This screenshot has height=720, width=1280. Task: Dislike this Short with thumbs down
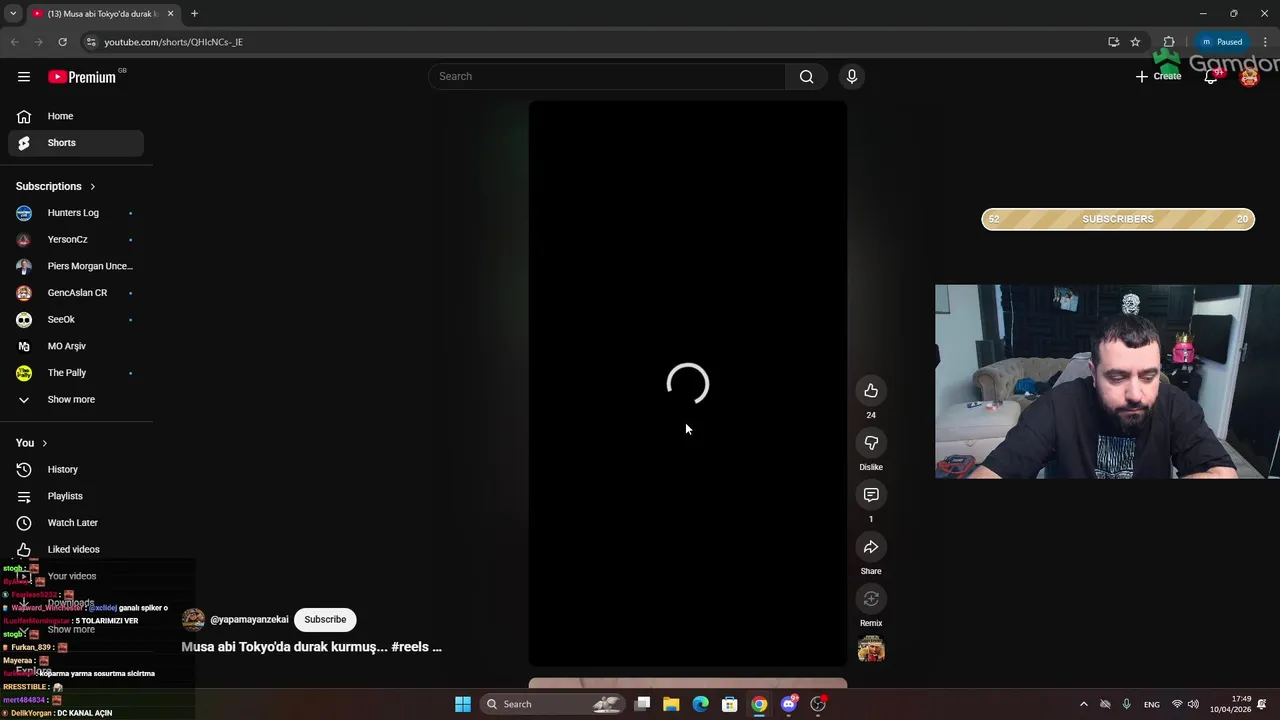pos(871,443)
